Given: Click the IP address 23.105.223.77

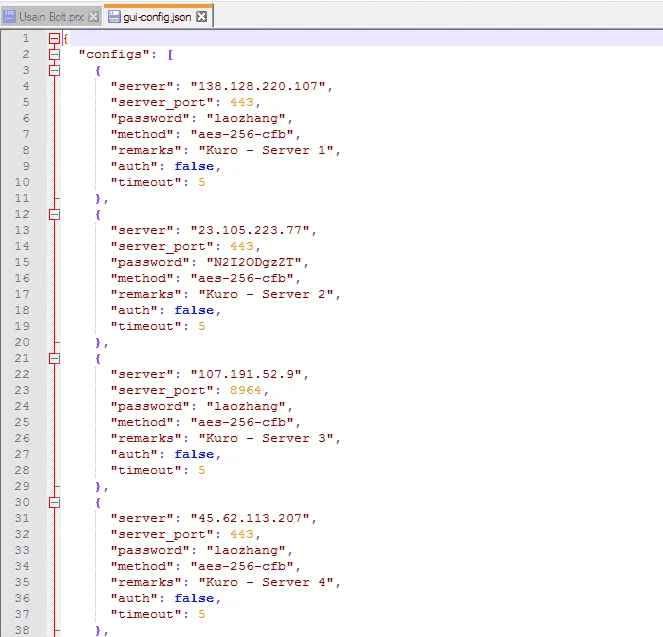Looking at the screenshot, I should coord(250,230).
